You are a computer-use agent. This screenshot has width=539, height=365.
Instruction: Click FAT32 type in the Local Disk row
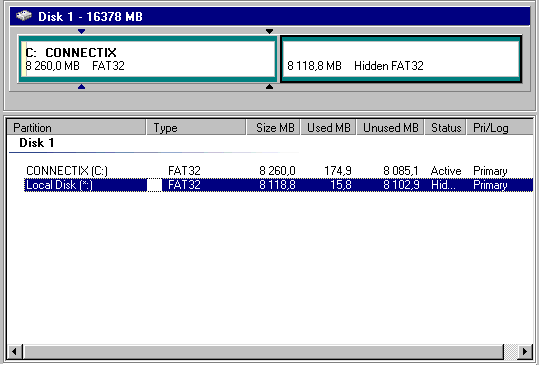(184, 185)
